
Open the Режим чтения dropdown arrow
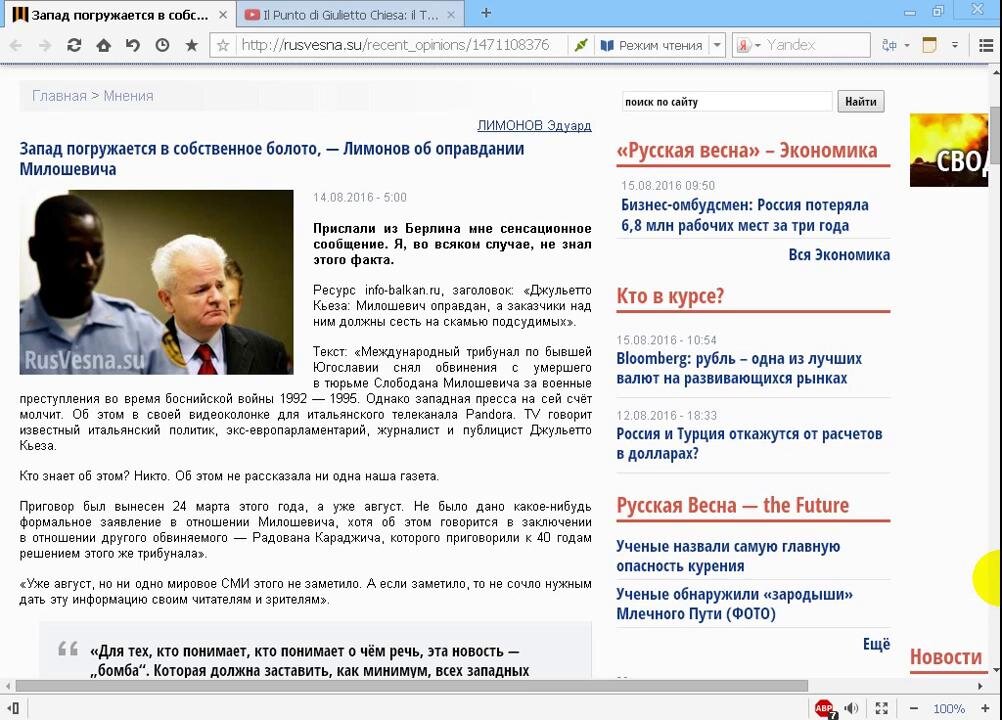point(717,45)
